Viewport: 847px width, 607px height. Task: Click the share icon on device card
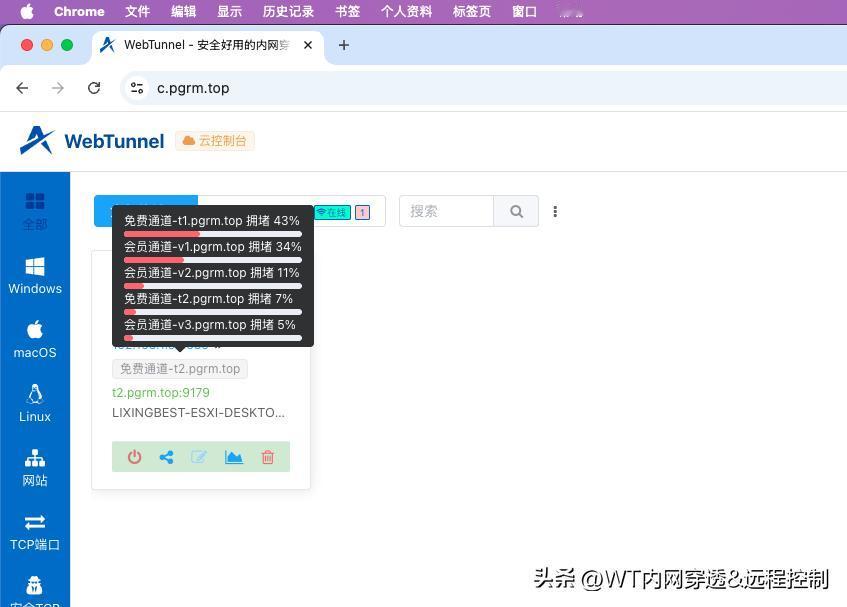pos(166,457)
